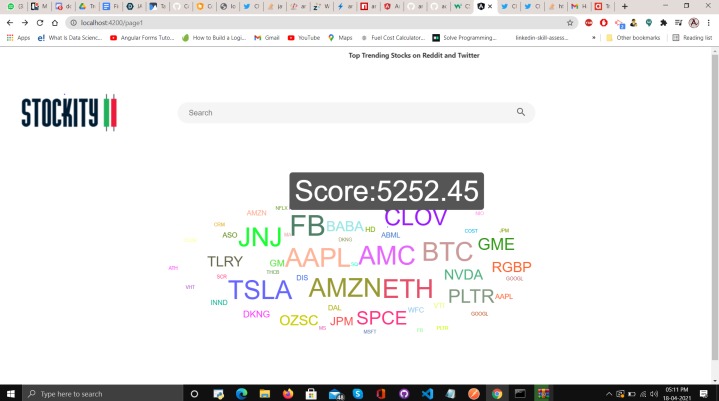This screenshot has height=401, width=719.
Task: Click AMC in the word cloud
Action: (x=387, y=255)
